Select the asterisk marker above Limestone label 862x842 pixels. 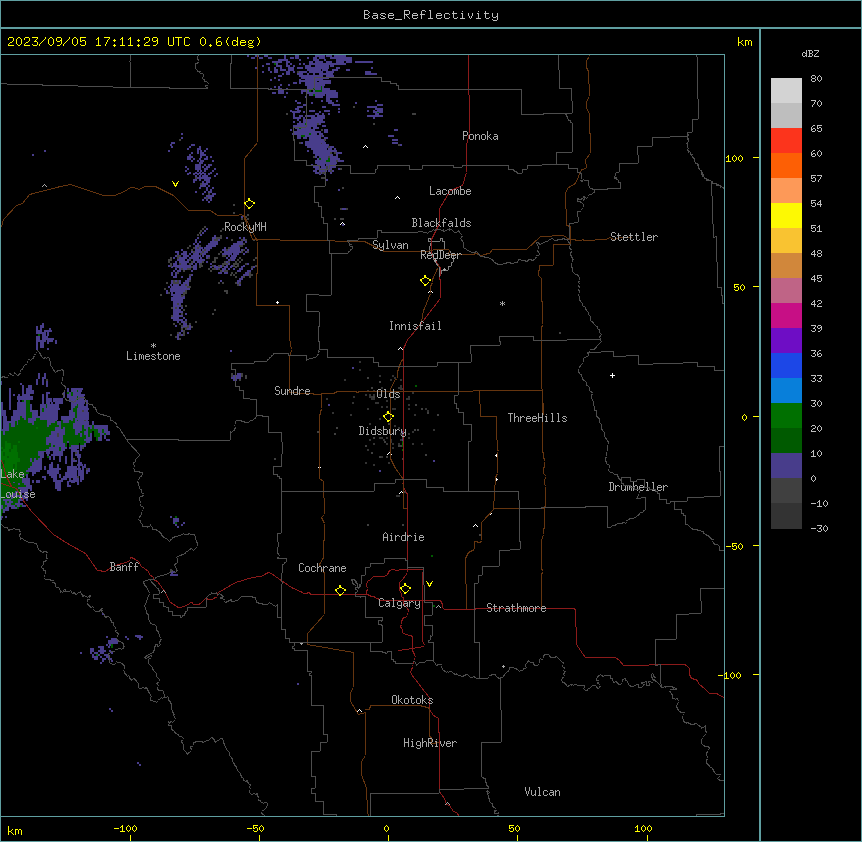tap(153, 346)
